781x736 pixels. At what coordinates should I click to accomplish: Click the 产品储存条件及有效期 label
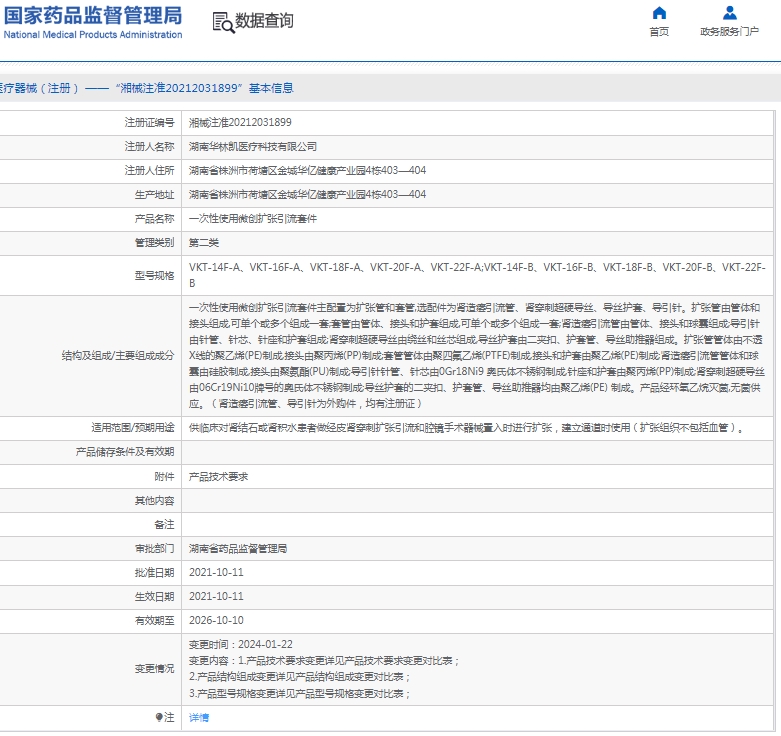125,452
